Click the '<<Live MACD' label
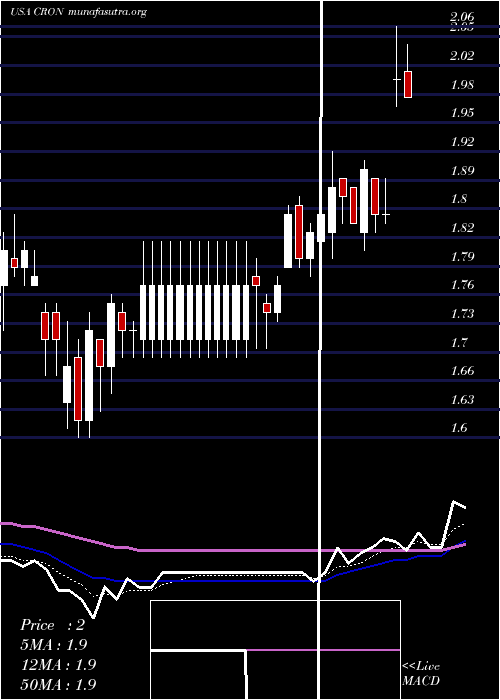The image size is (500, 700). pos(421,673)
